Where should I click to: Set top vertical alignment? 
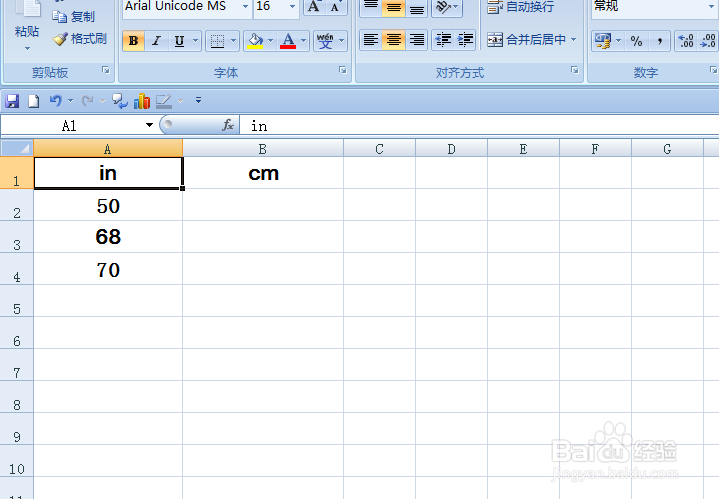tap(371, 6)
